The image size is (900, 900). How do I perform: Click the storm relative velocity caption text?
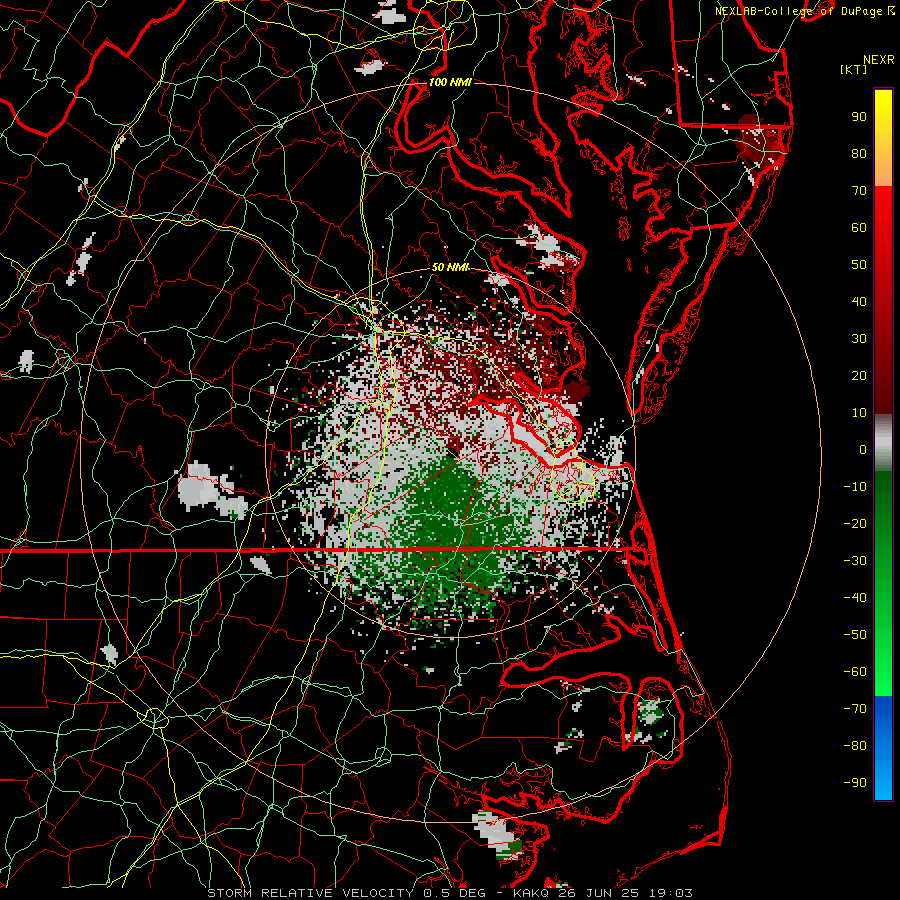click(450, 893)
